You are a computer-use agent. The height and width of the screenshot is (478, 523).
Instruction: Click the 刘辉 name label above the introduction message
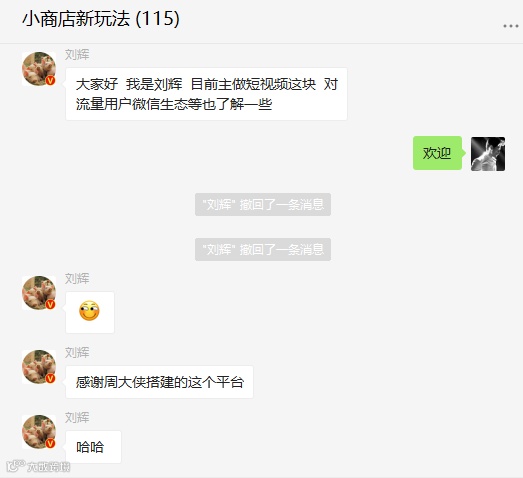click(x=77, y=55)
